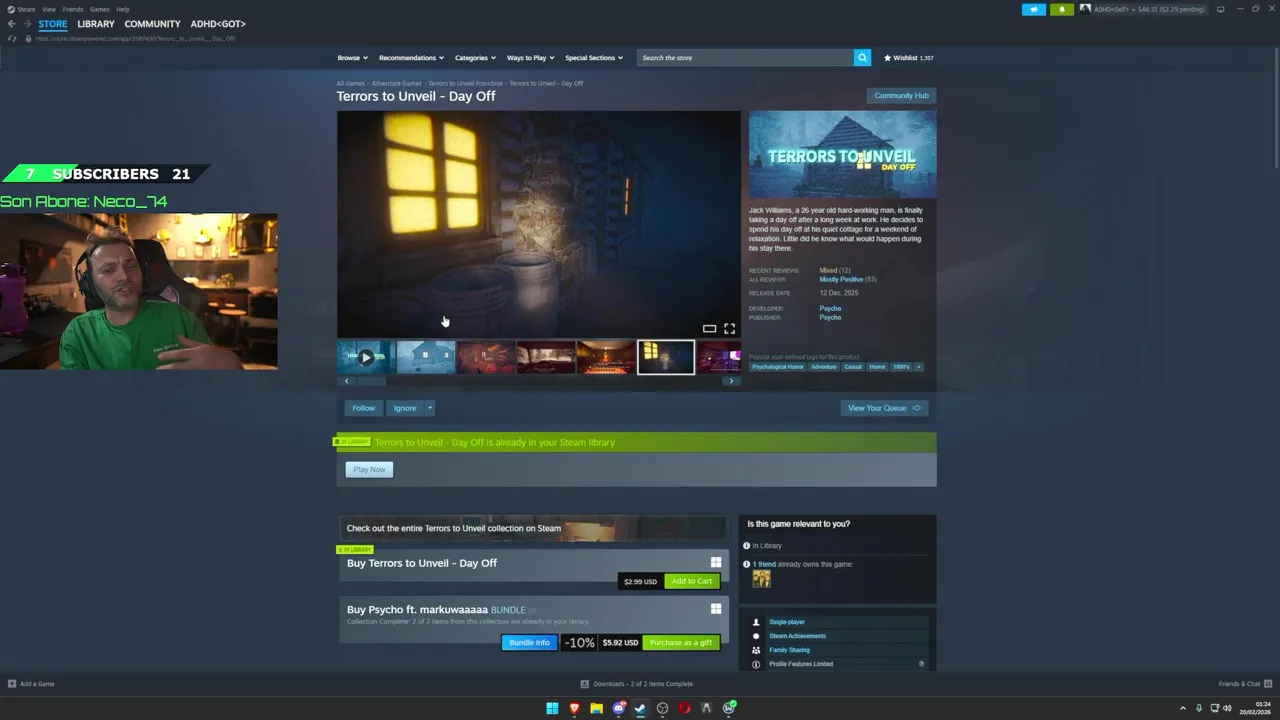
Task: Open Opera browser from taskbar
Action: [x=684, y=708]
